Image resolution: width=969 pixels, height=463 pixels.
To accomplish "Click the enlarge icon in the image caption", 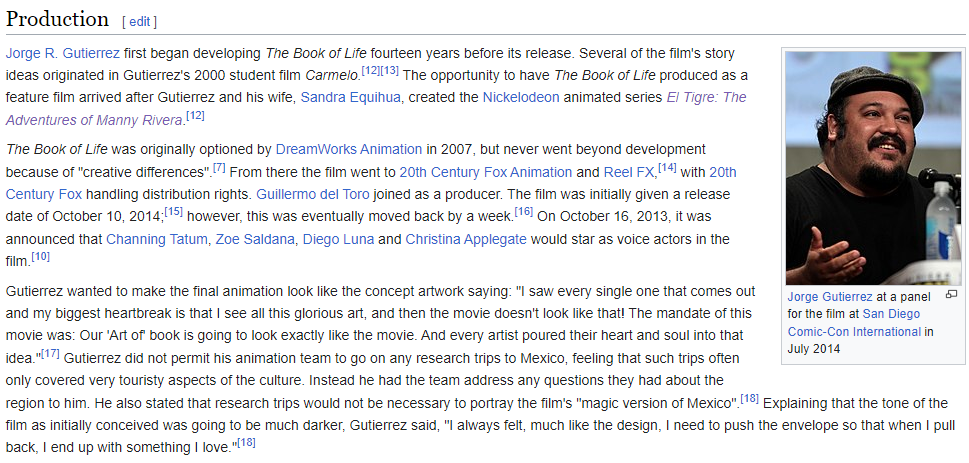I will (951, 295).
